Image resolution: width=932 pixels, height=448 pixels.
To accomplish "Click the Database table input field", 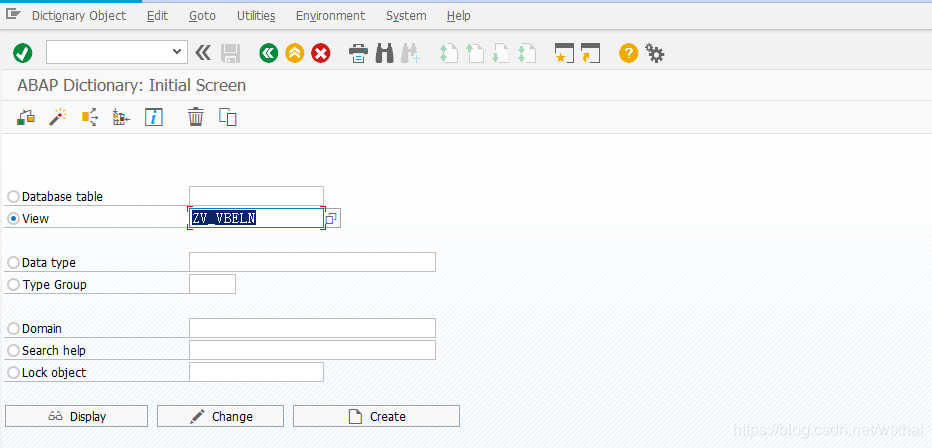I will (256, 196).
